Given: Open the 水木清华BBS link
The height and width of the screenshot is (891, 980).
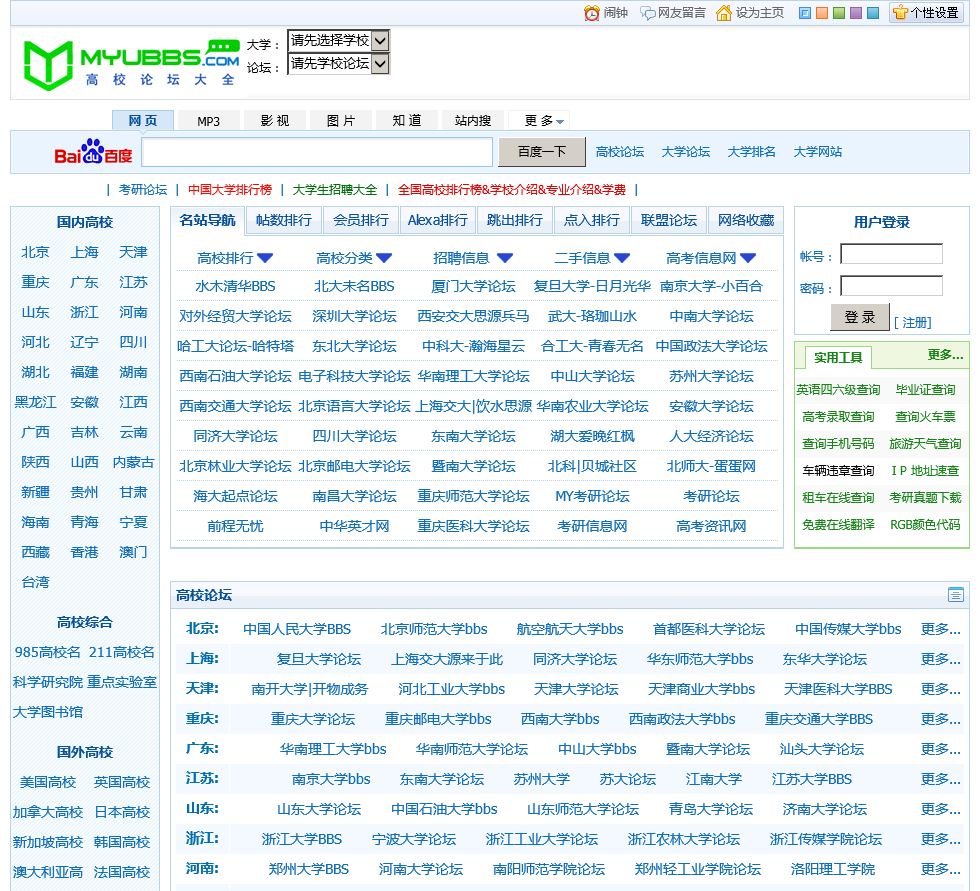Looking at the screenshot, I should (235, 286).
